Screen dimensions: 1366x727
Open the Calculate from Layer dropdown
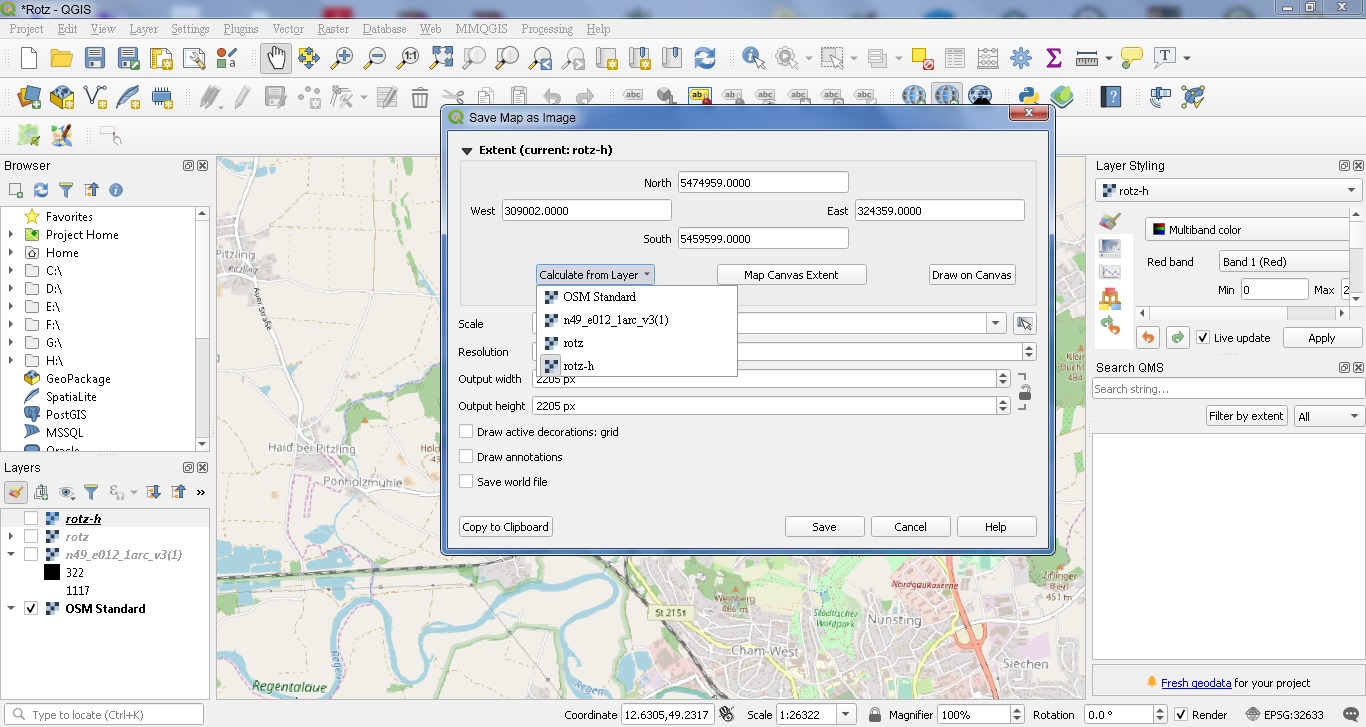click(x=595, y=275)
